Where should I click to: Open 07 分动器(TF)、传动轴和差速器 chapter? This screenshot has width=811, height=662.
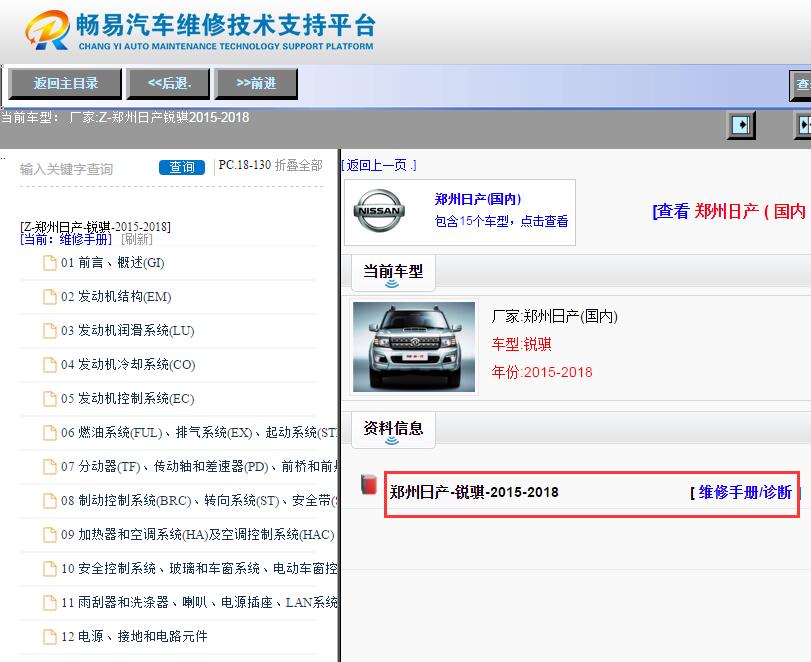(x=199, y=467)
